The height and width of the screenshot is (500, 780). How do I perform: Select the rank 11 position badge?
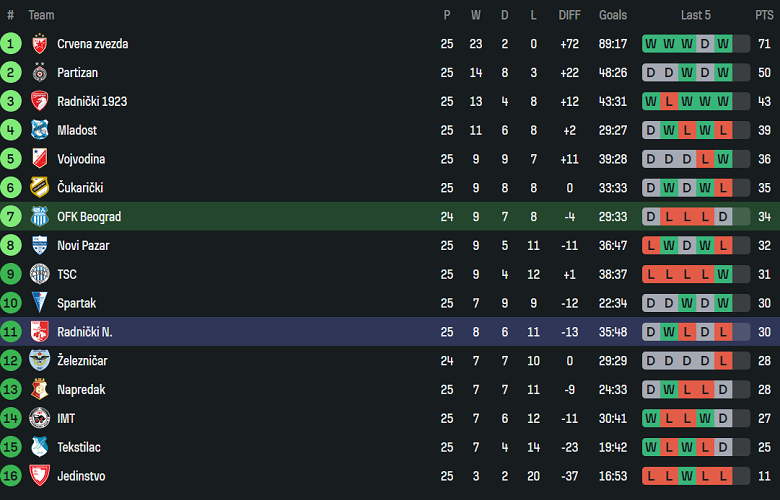tap(11, 332)
